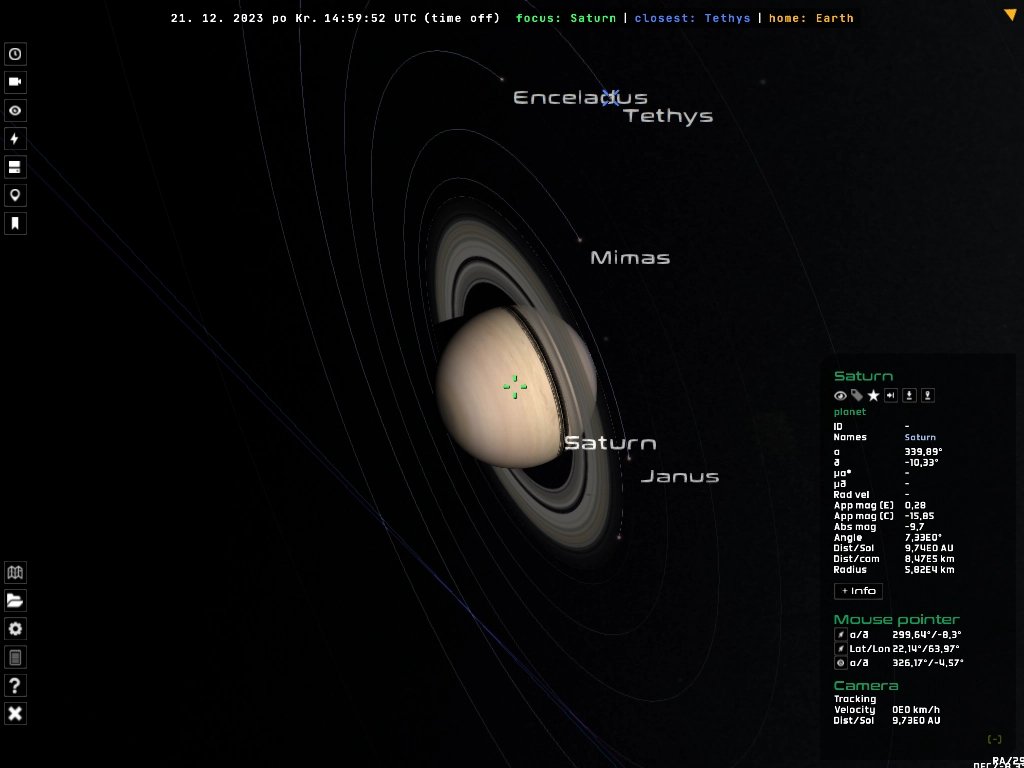The width and height of the screenshot is (1024, 768).
Task: Bookmark Saturn with the star icon
Action: coord(872,396)
